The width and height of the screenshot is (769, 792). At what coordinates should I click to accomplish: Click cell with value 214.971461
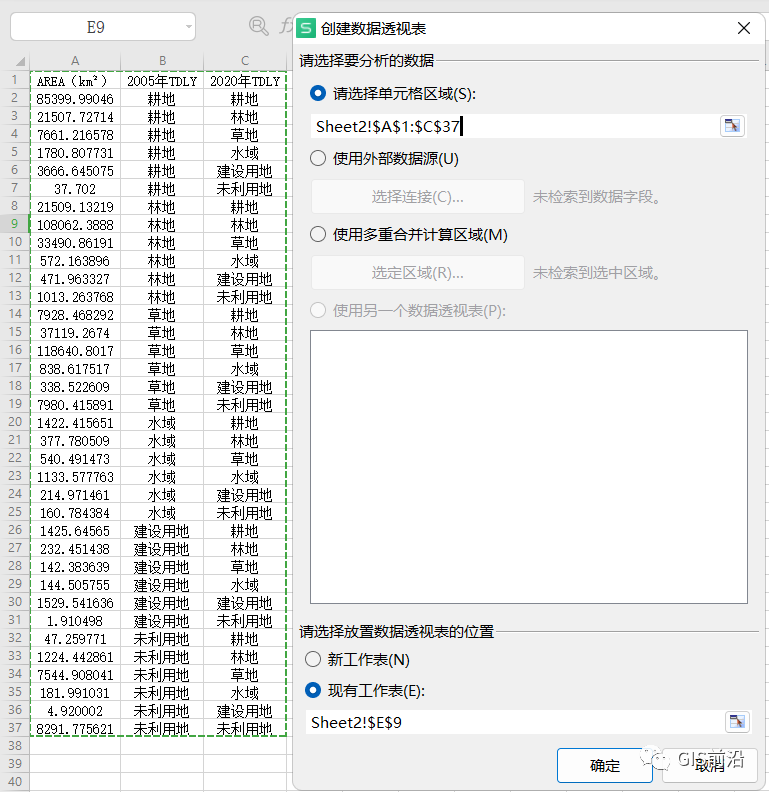tap(75, 495)
